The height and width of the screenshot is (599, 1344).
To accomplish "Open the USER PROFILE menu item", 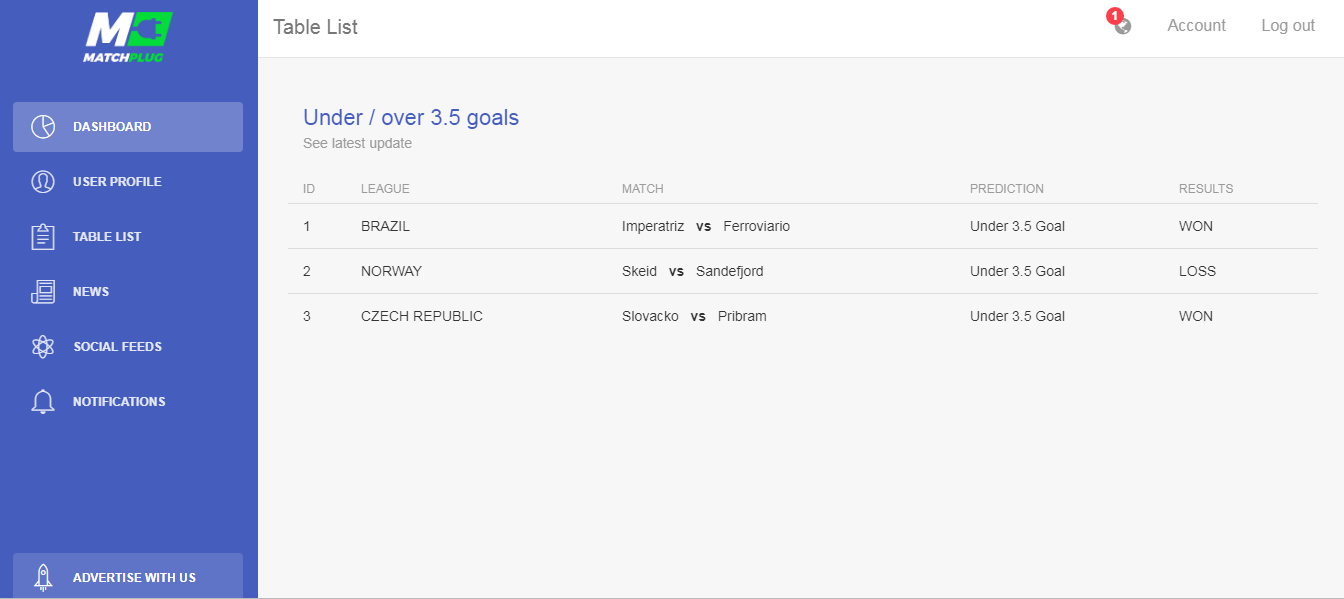I will point(128,182).
